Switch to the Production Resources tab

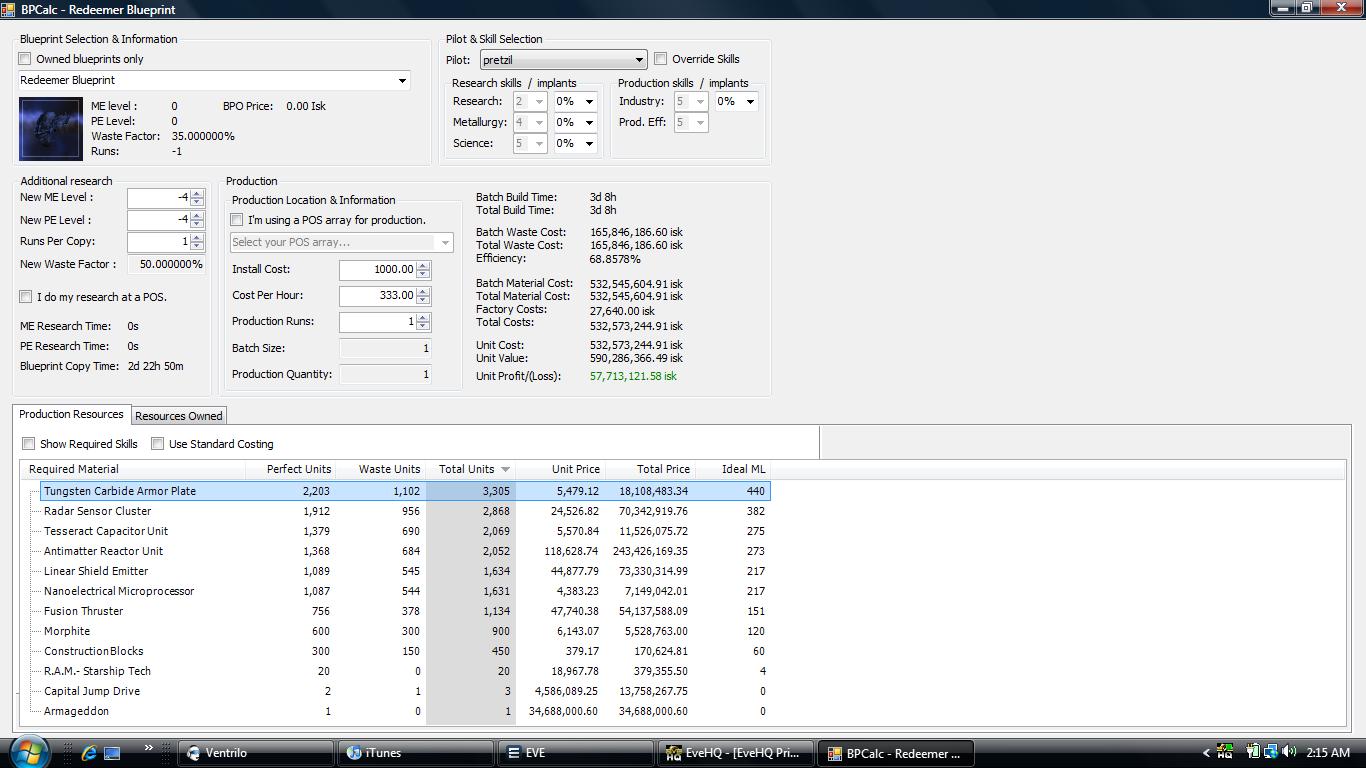tap(71, 414)
